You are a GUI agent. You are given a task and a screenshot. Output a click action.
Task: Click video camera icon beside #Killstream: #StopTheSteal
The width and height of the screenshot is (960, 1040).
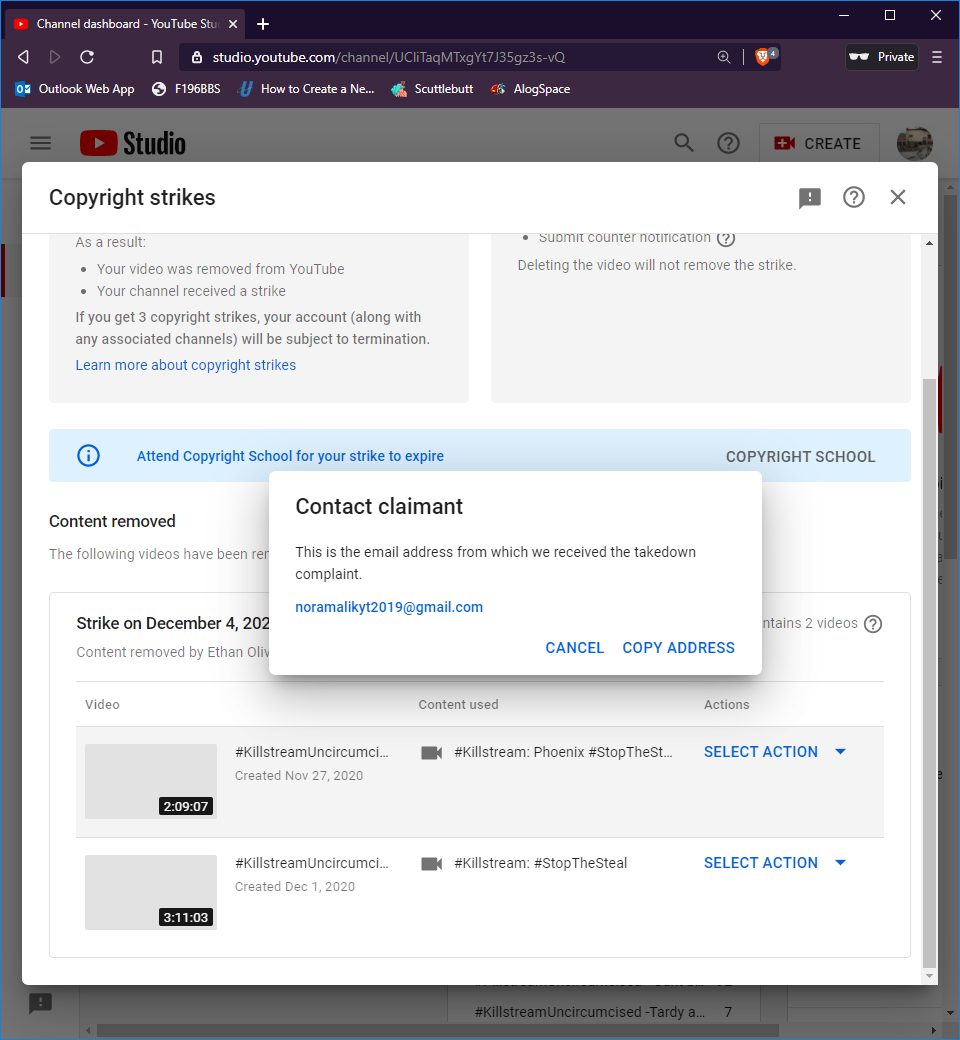(x=431, y=863)
